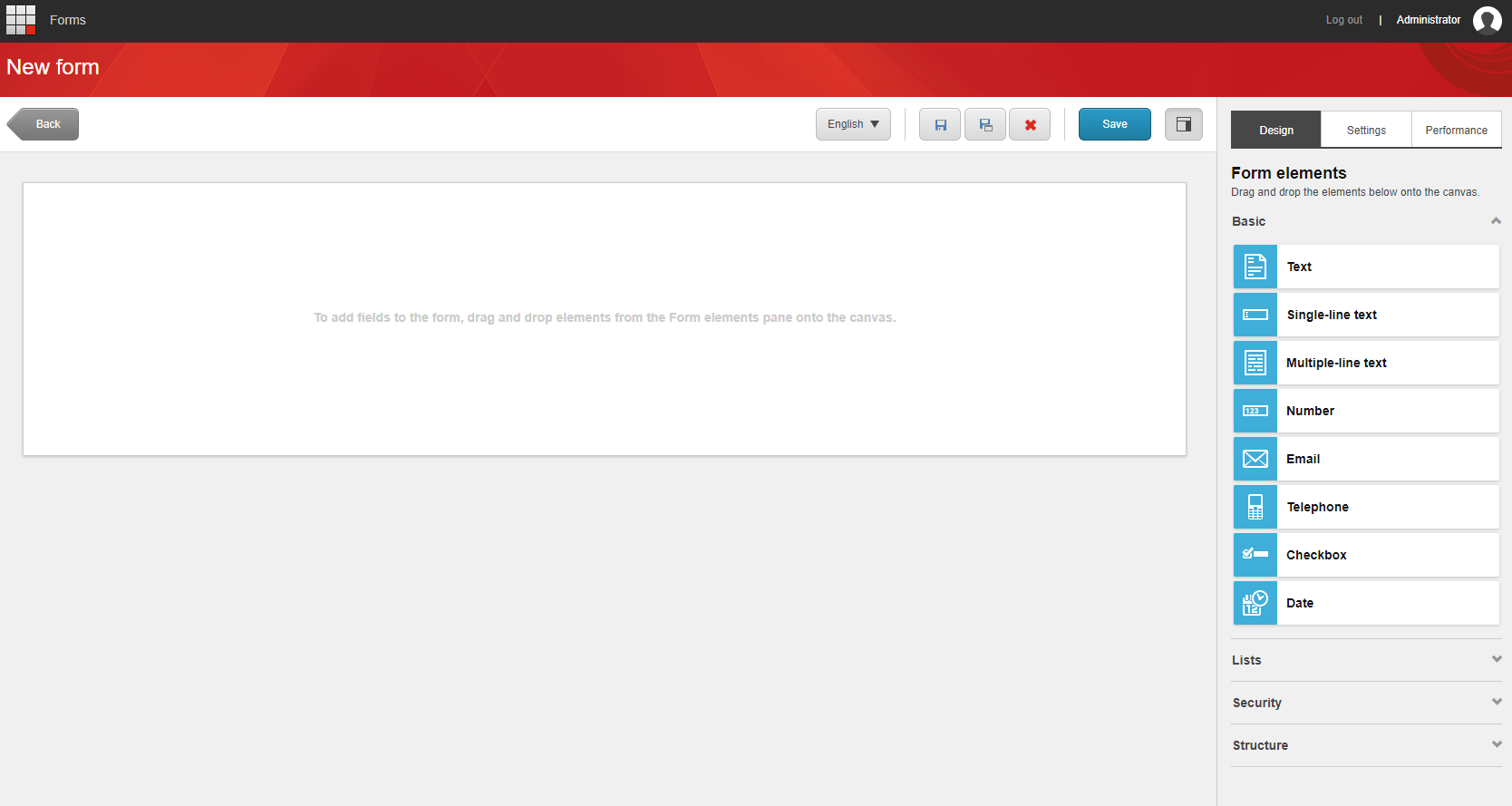Click the red X delete icon
Screen dimensions: 1512x806
1030,124
